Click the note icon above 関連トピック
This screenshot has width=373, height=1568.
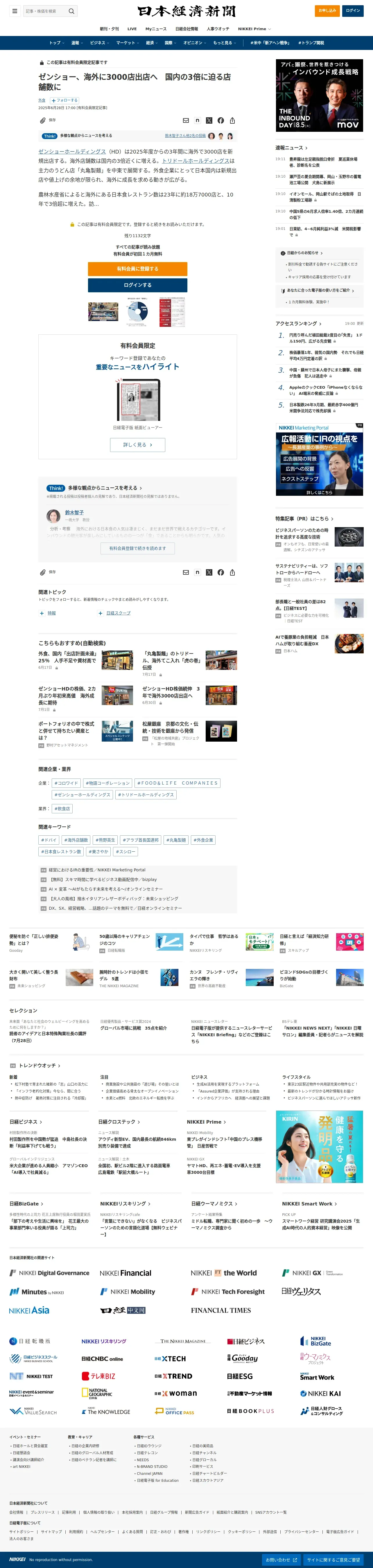click(x=198, y=572)
